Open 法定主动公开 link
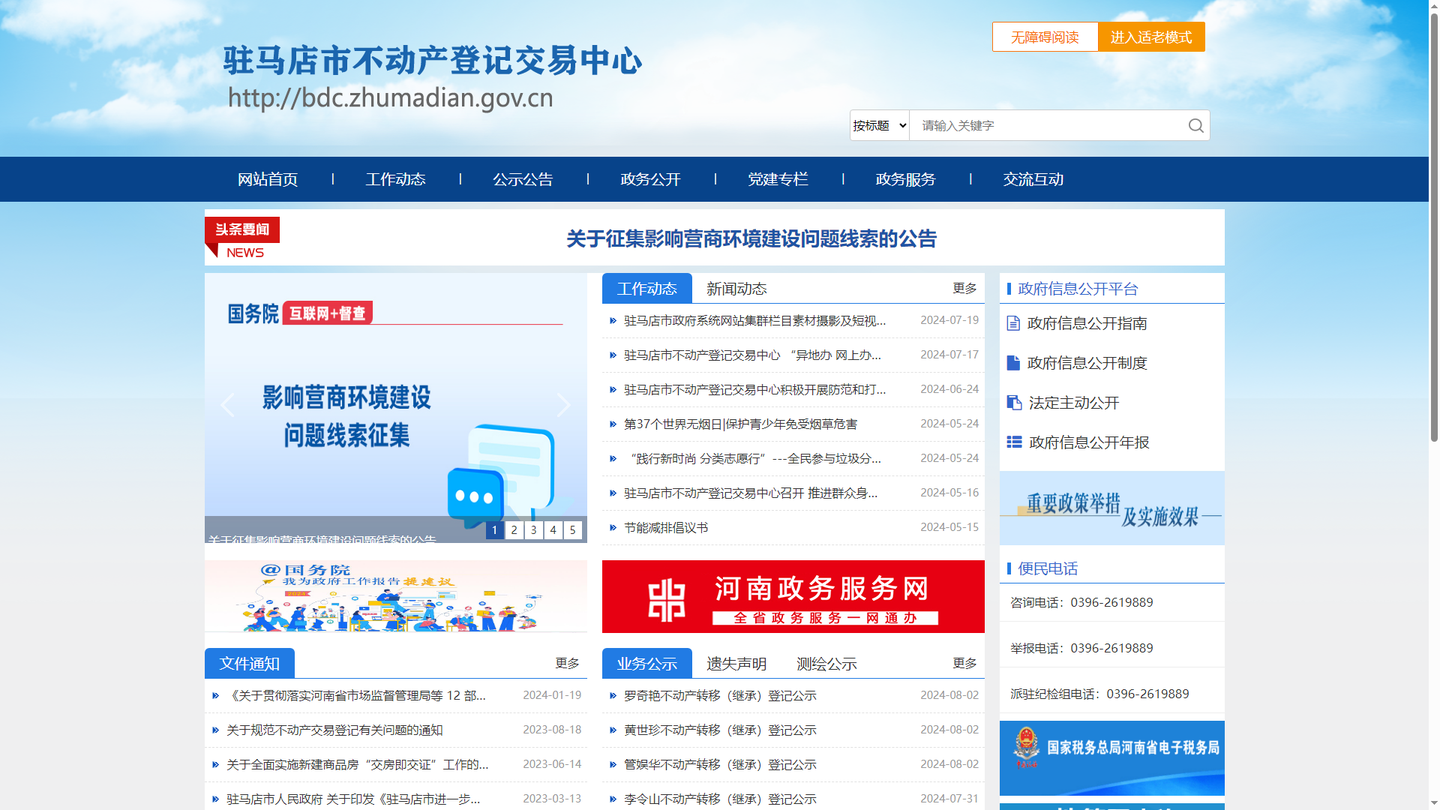Viewport: 1440px width, 810px height. click(1074, 403)
